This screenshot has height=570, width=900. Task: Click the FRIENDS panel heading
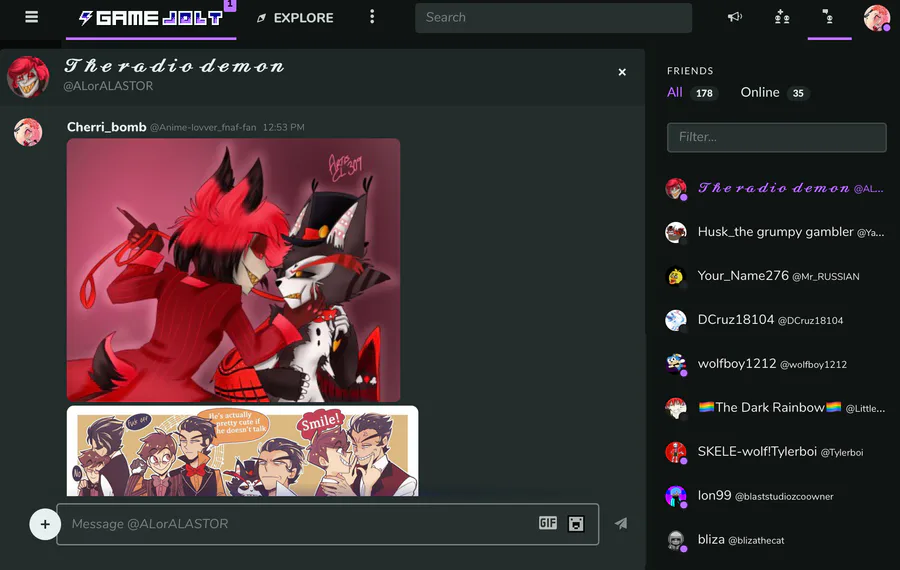(x=690, y=71)
